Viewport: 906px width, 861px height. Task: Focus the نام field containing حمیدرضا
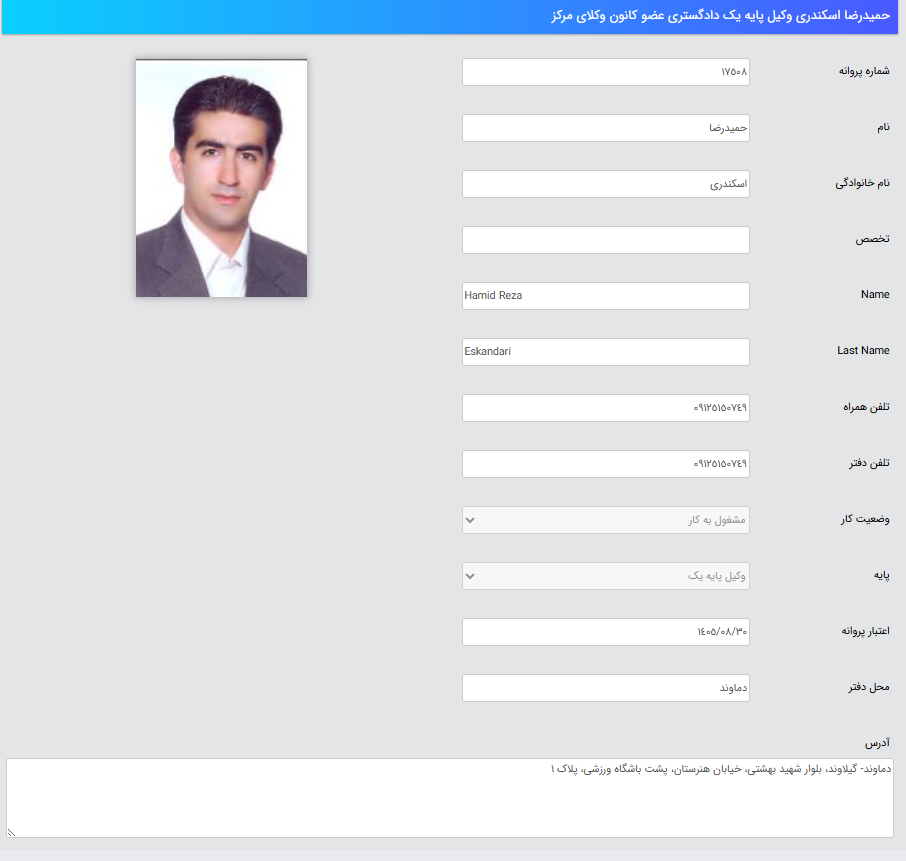tap(605, 128)
